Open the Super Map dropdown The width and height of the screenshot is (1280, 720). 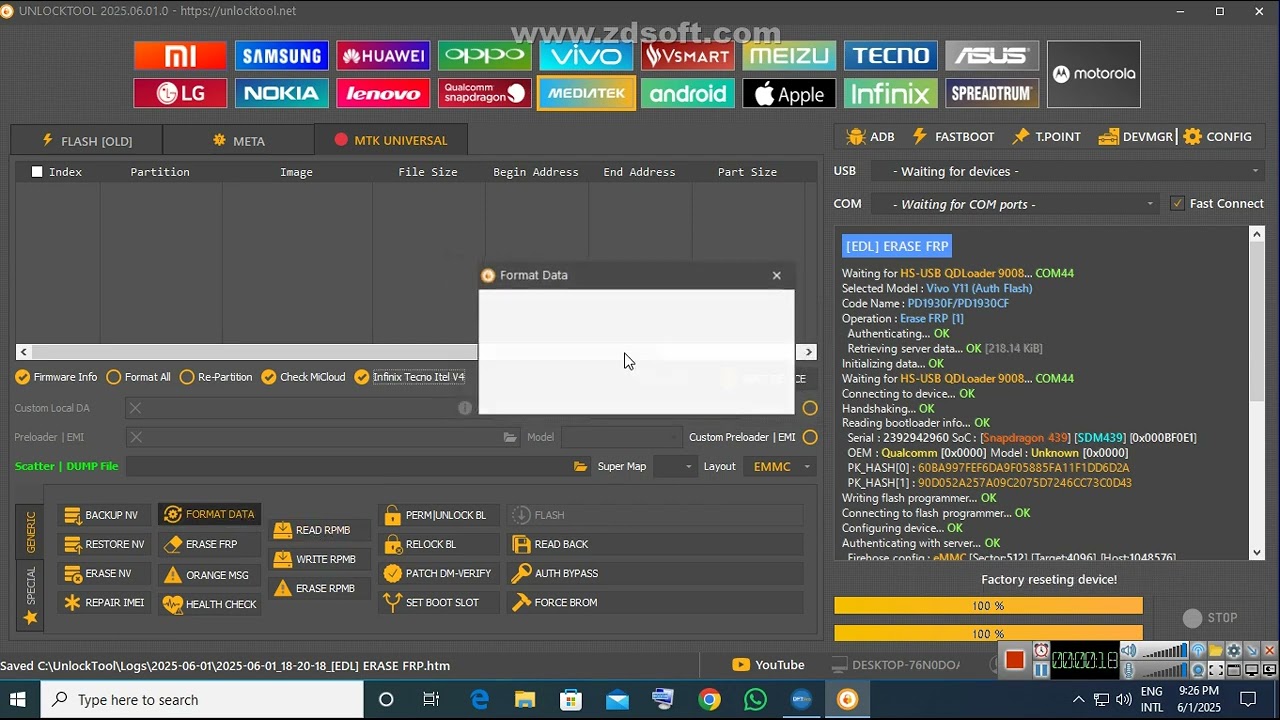click(674, 466)
